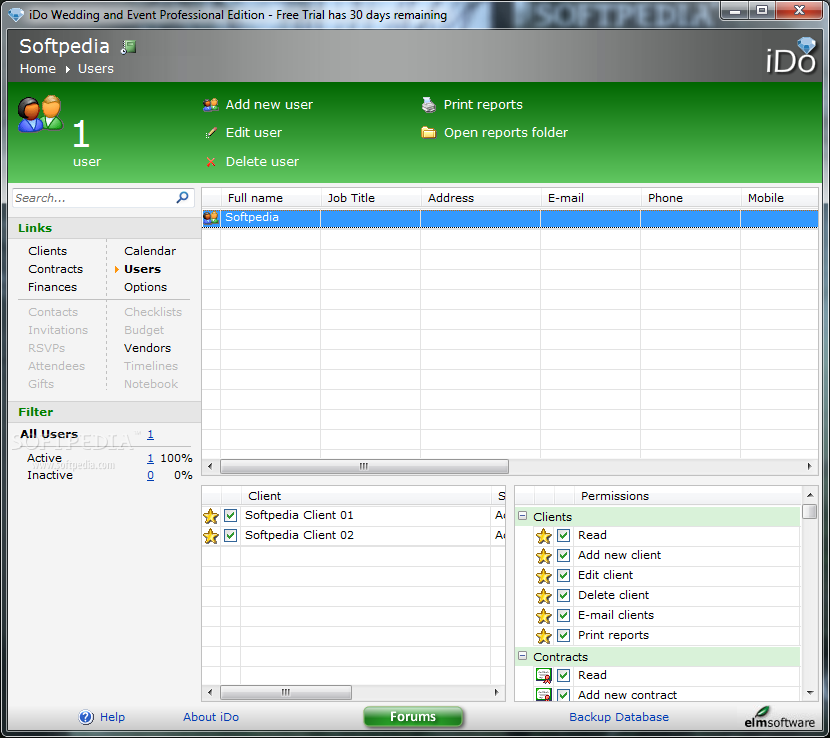Image resolution: width=830 pixels, height=738 pixels.
Task: Open Options link in sidebar
Action: [x=146, y=287]
